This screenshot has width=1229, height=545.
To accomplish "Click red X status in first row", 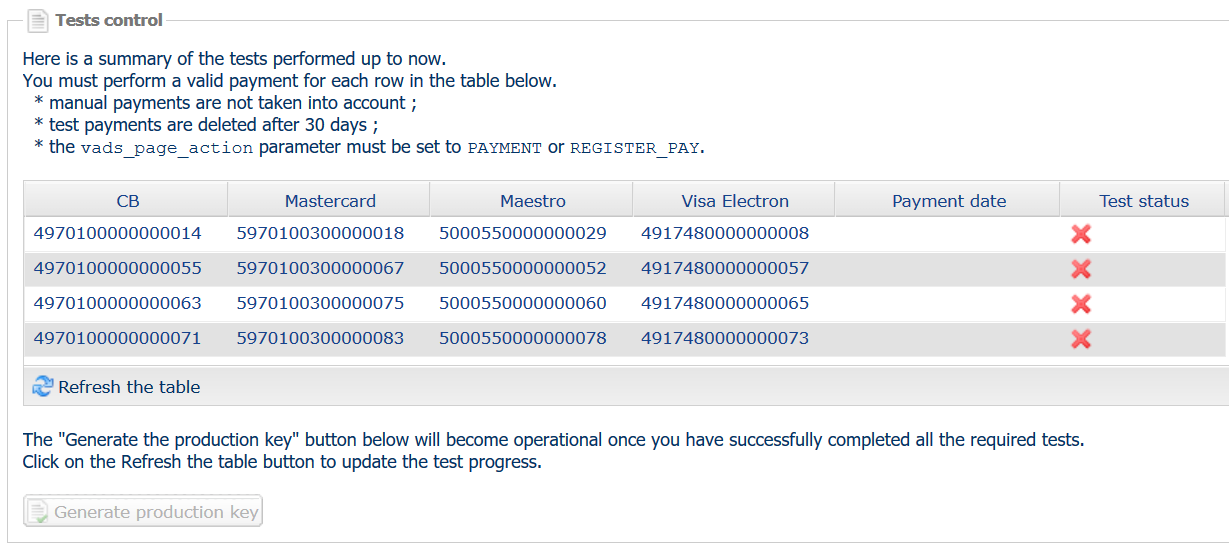I will (1080, 234).
